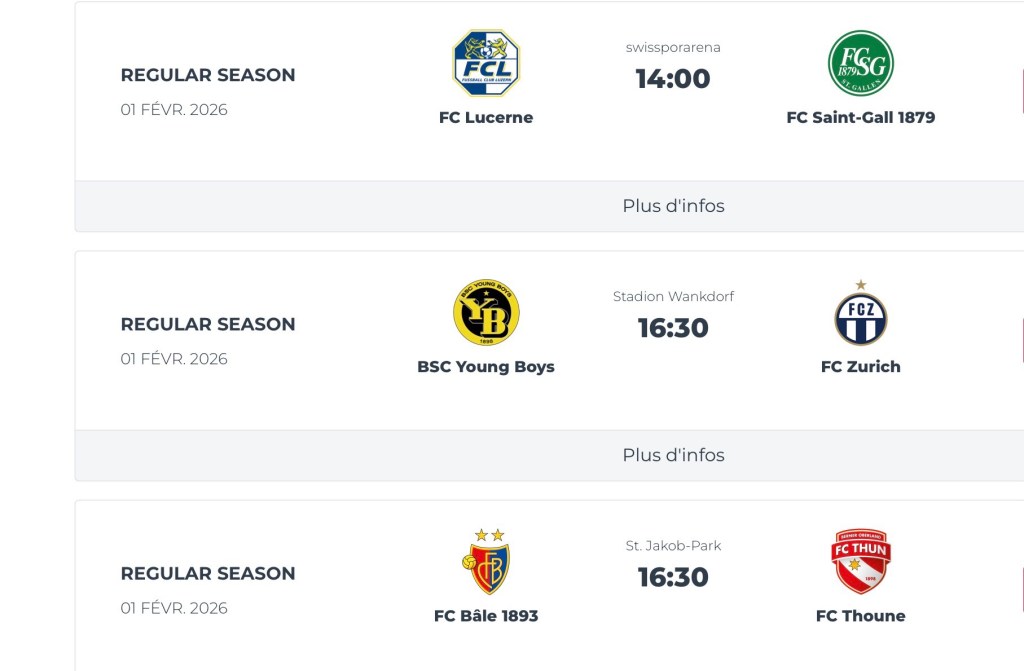Open FC Lucerne team name link
1024x671 pixels.
coord(486,117)
